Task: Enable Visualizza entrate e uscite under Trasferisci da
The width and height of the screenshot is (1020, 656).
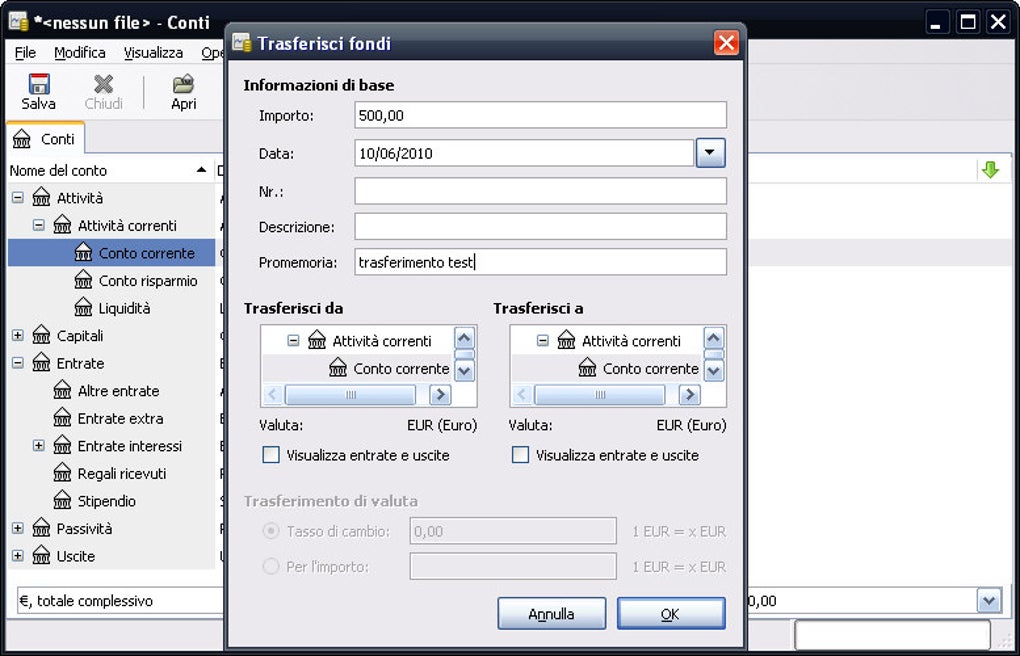Action: [x=271, y=455]
